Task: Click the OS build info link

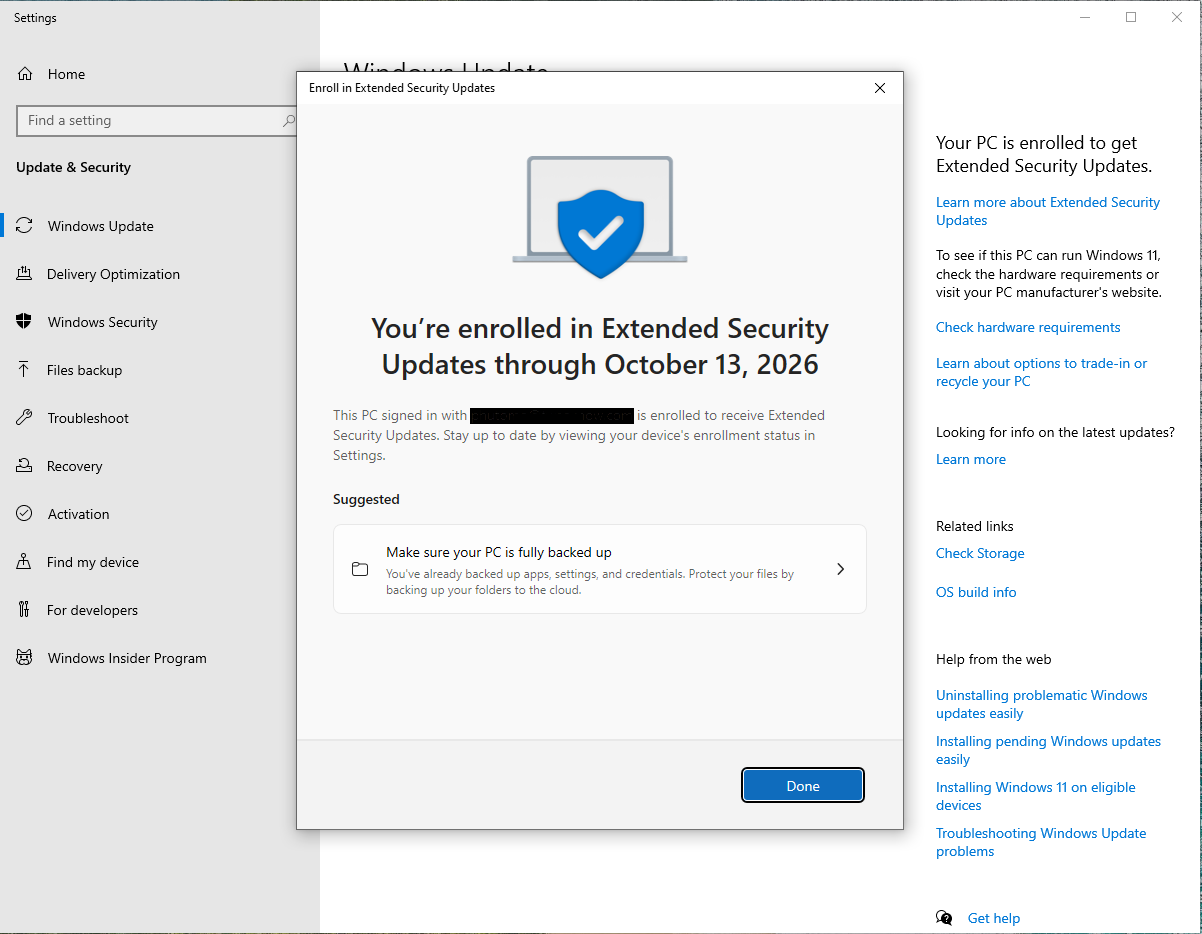Action: click(x=975, y=592)
